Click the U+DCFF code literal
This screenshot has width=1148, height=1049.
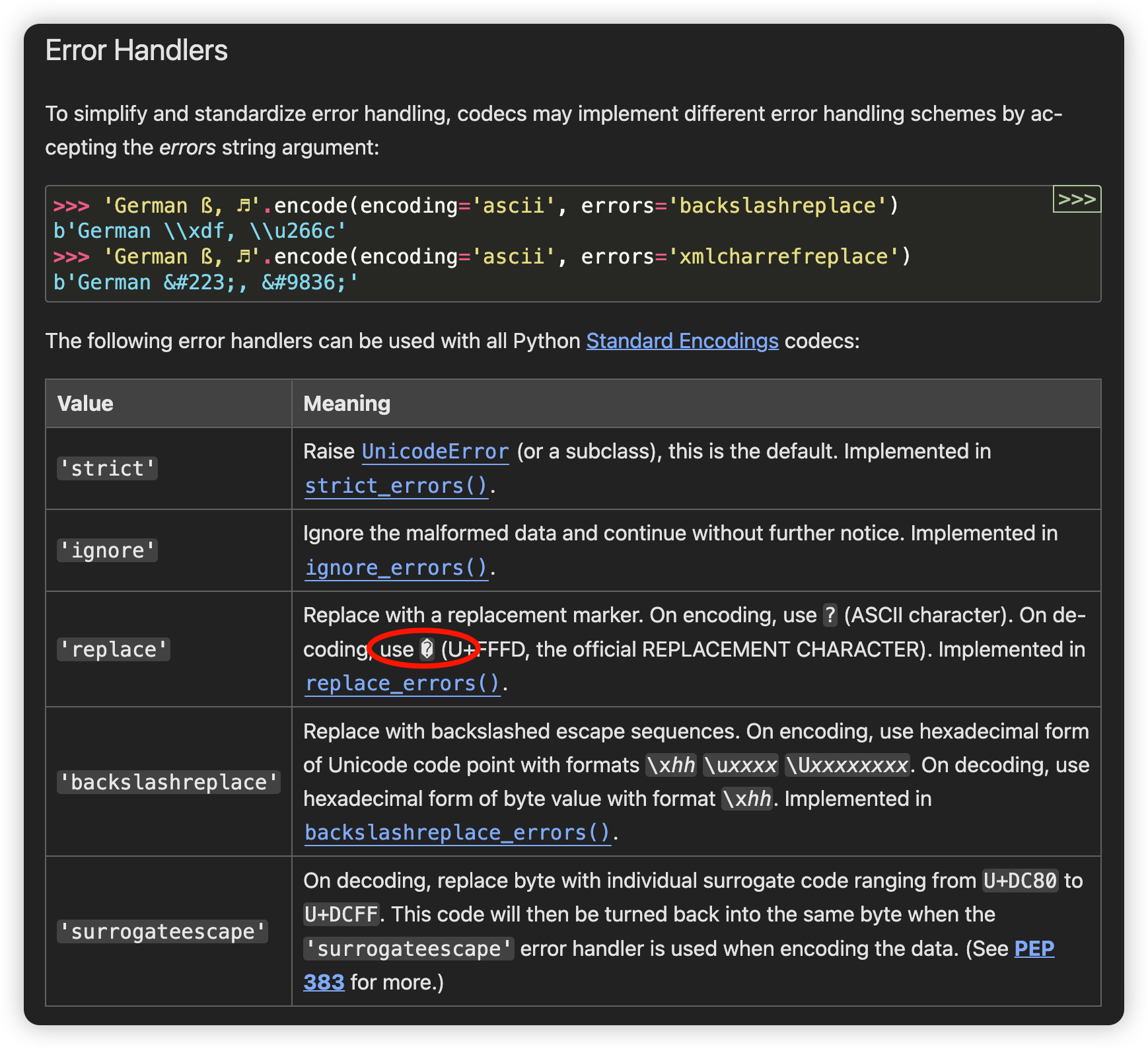(341, 914)
